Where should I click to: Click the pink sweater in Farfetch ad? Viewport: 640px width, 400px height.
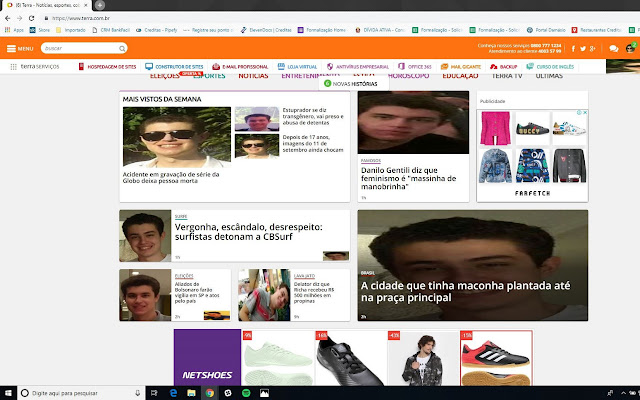[x=495, y=128]
